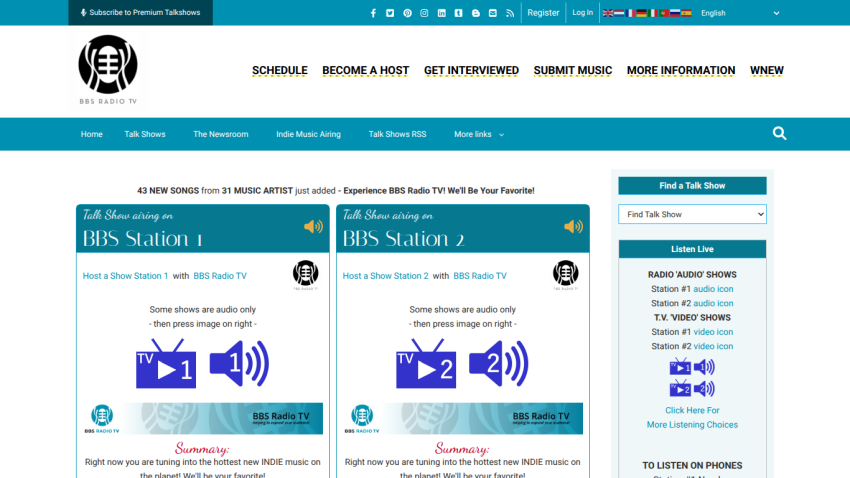Screen dimensions: 850x478
Task: Open Talk Shows in the blue nav bar
Action: (145, 134)
